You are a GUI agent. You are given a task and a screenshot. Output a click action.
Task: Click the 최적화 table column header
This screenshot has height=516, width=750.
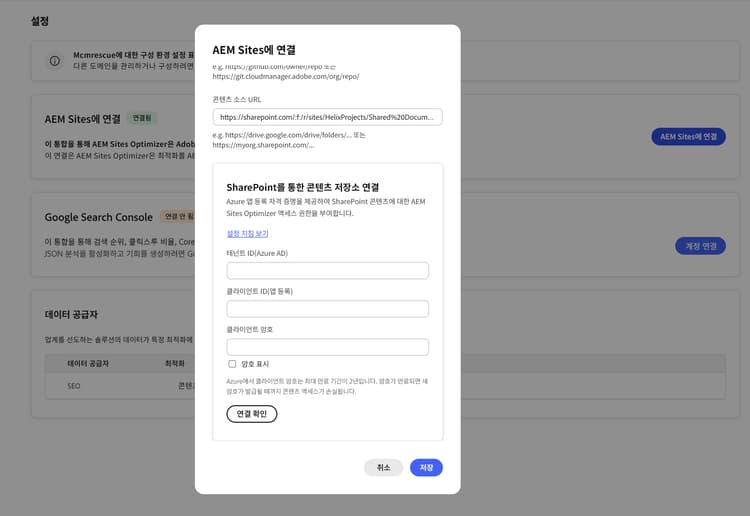pos(175,363)
